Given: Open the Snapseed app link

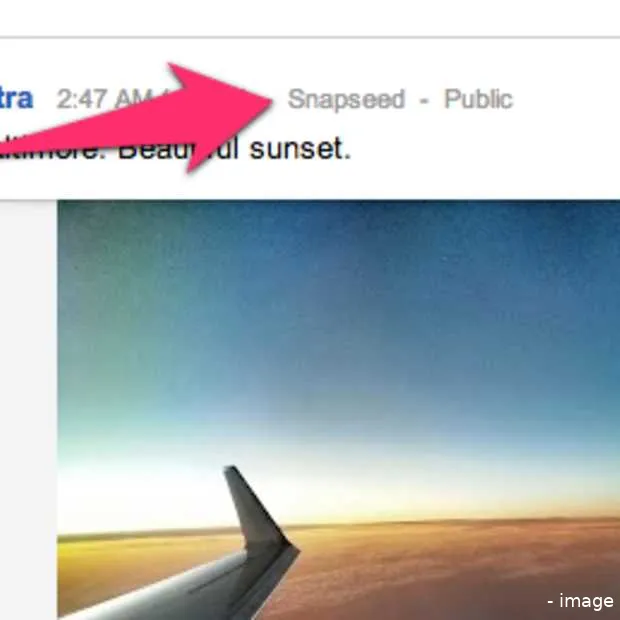Looking at the screenshot, I should 346,99.
